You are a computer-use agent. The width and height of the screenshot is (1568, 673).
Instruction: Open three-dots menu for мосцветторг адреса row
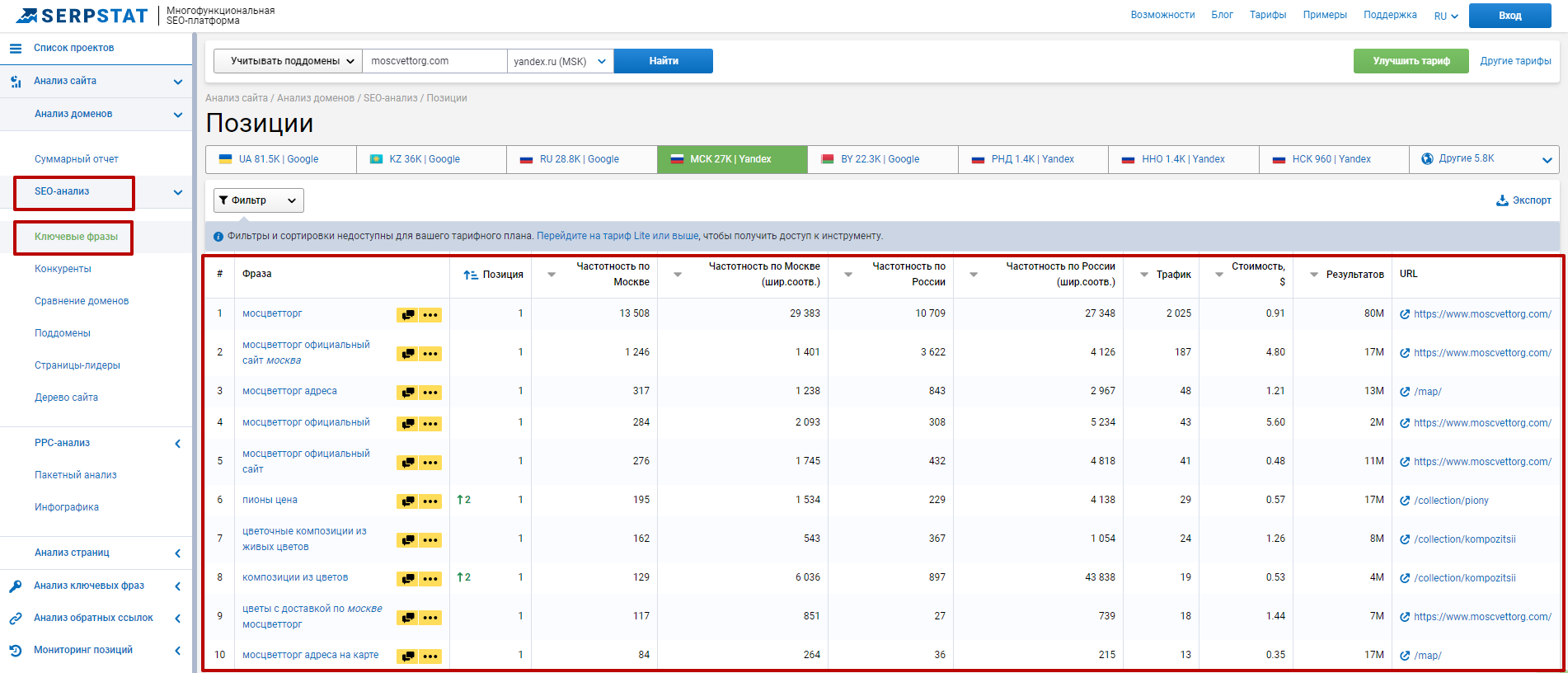(430, 393)
